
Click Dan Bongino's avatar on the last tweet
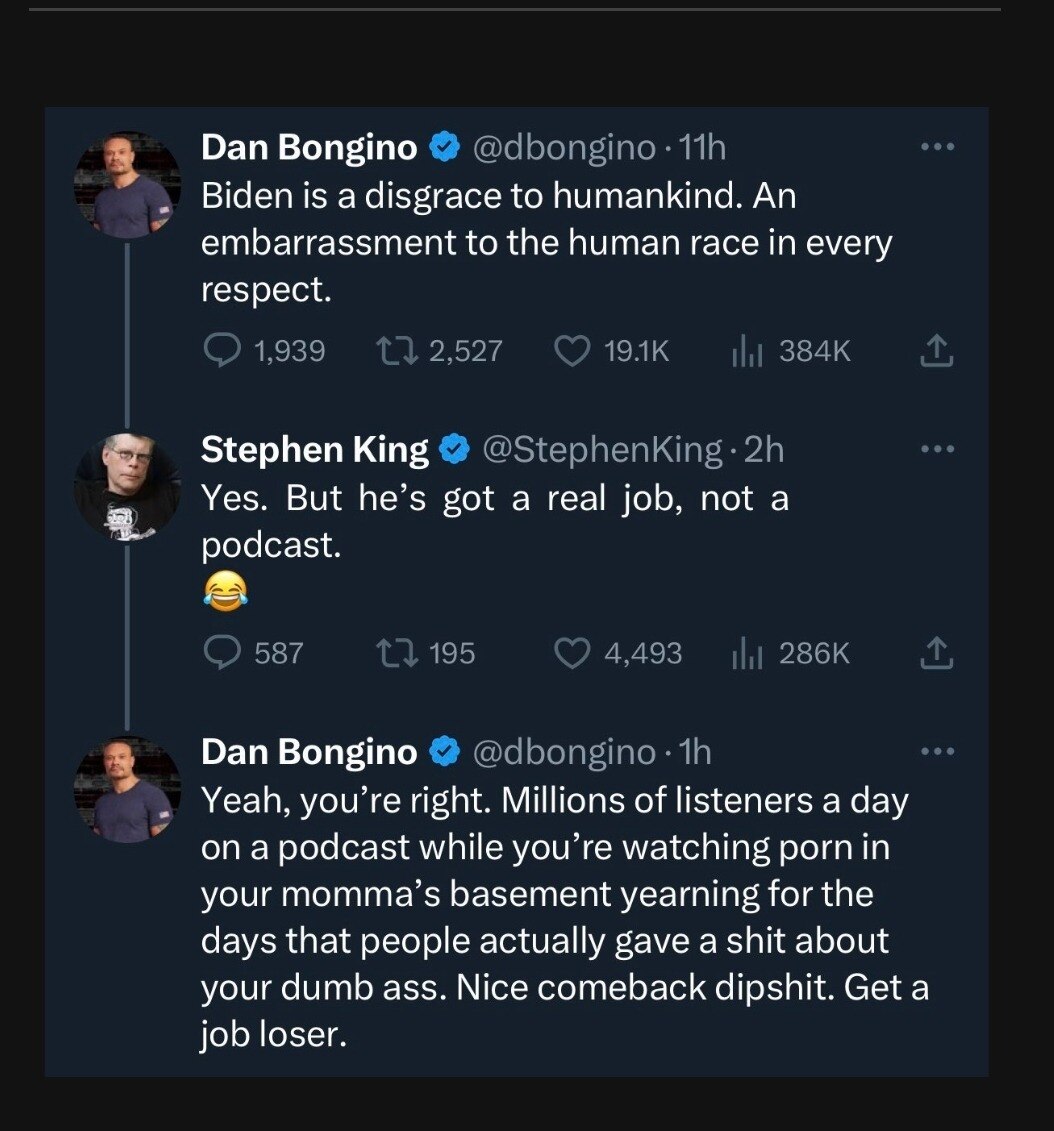[127, 791]
